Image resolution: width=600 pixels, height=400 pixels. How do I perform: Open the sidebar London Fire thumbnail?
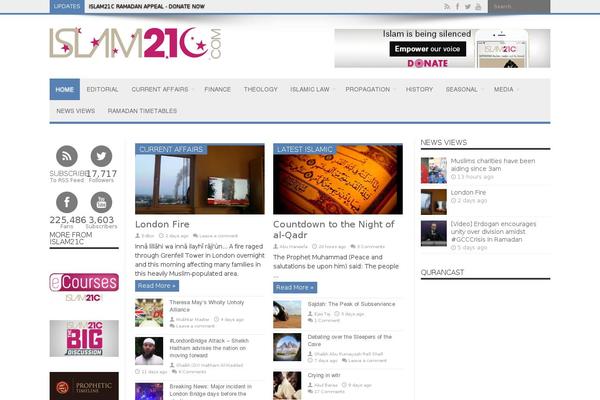coord(434,202)
